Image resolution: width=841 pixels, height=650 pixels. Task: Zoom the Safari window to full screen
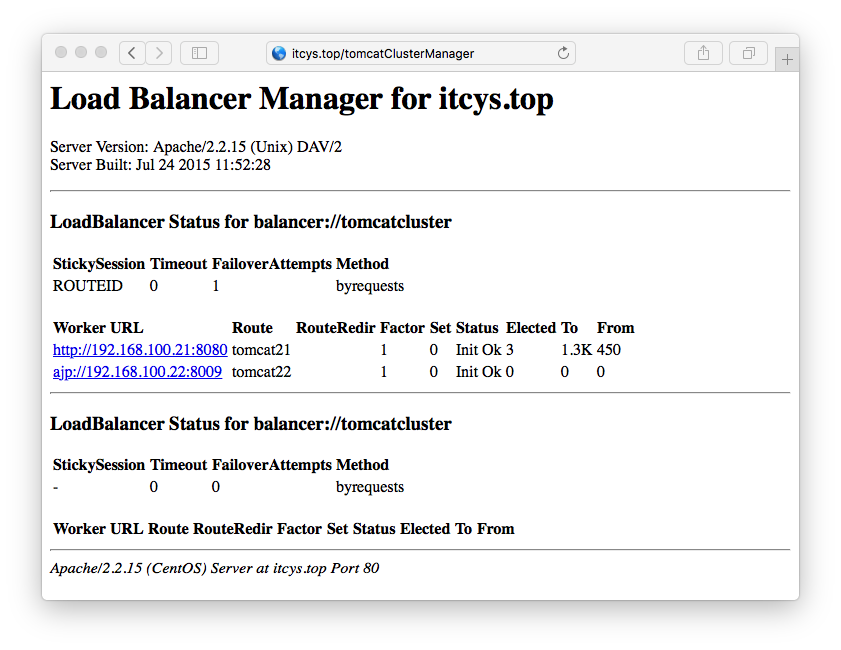101,52
